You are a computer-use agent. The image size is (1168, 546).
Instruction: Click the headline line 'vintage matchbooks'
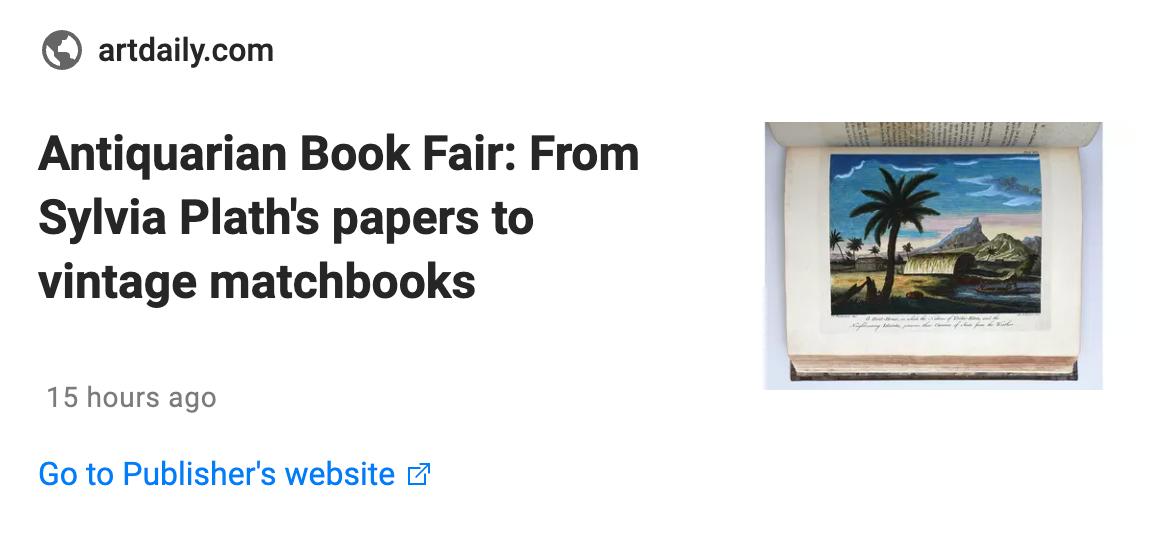click(256, 282)
